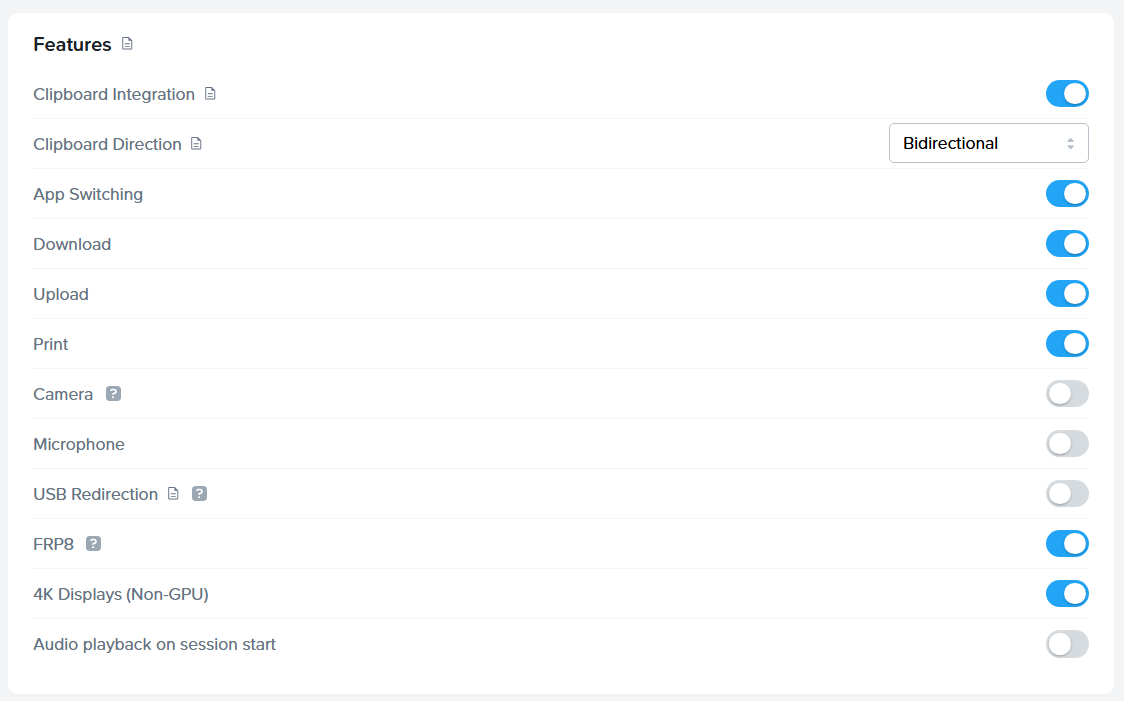This screenshot has height=701, width=1124.
Task: Click the USB Redirection help question-mark icon
Action: (x=199, y=494)
